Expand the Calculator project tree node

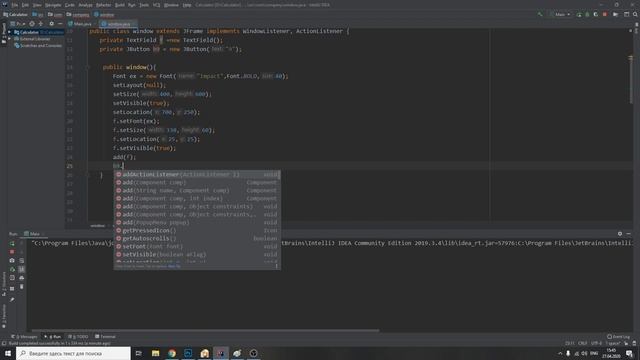(10, 32)
